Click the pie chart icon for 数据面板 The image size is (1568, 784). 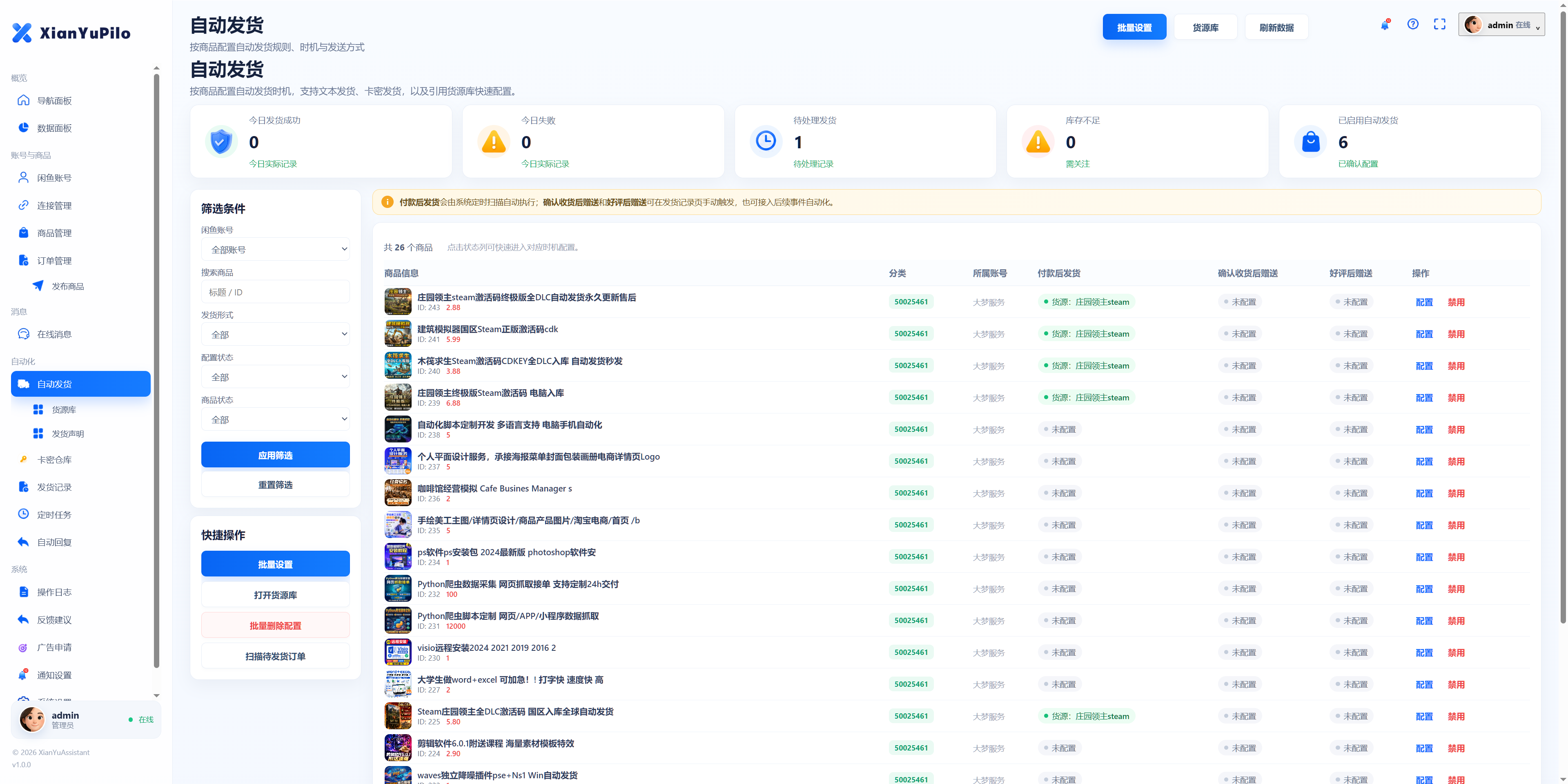click(x=23, y=127)
